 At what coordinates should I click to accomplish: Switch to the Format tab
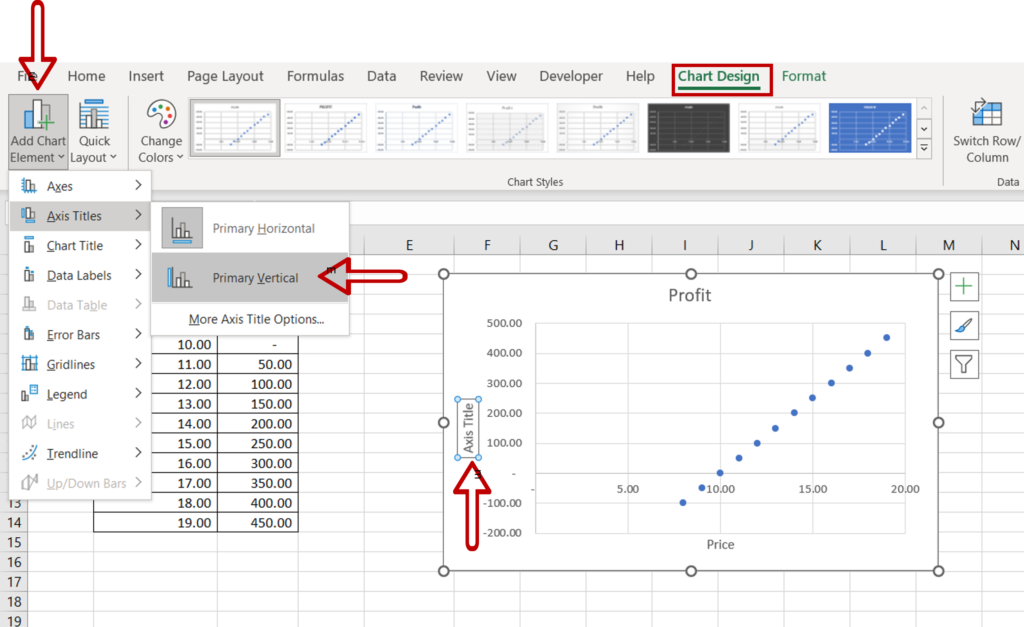[x=804, y=76]
